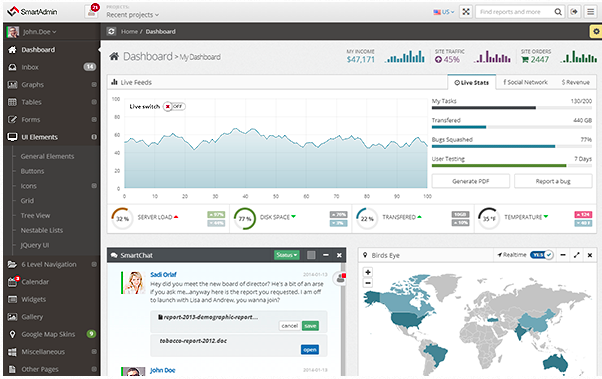This screenshot has width=602, height=379.
Task: Click the Site Traffic sparkline chart
Action: coord(492,56)
